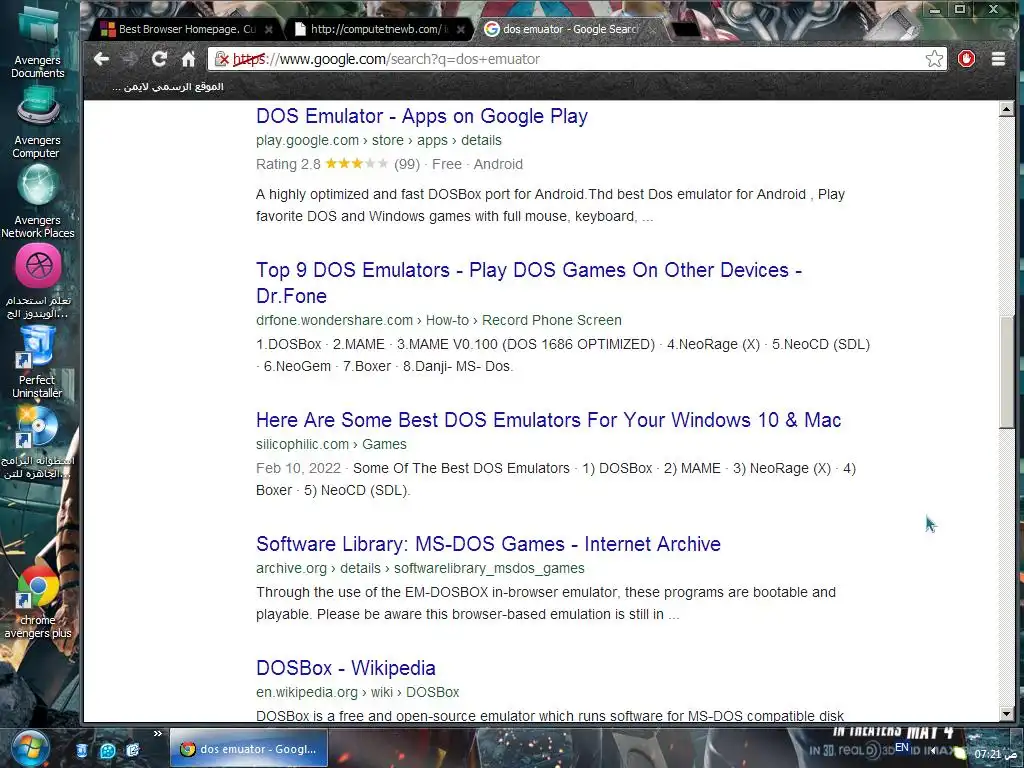Click the play.google.com breadcrumb text
This screenshot has width=1024, height=768.
click(x=379, y=140)
